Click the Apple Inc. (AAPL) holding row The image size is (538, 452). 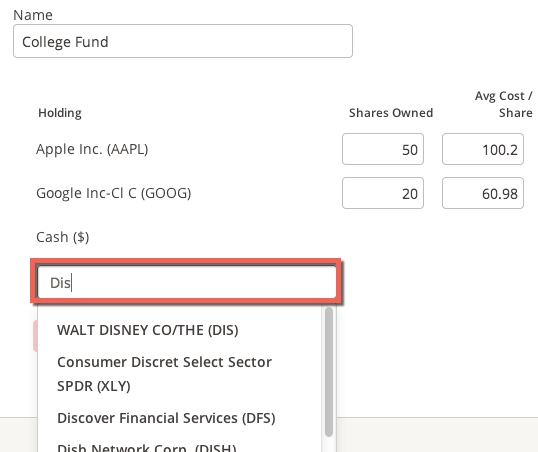click(92, 149)
